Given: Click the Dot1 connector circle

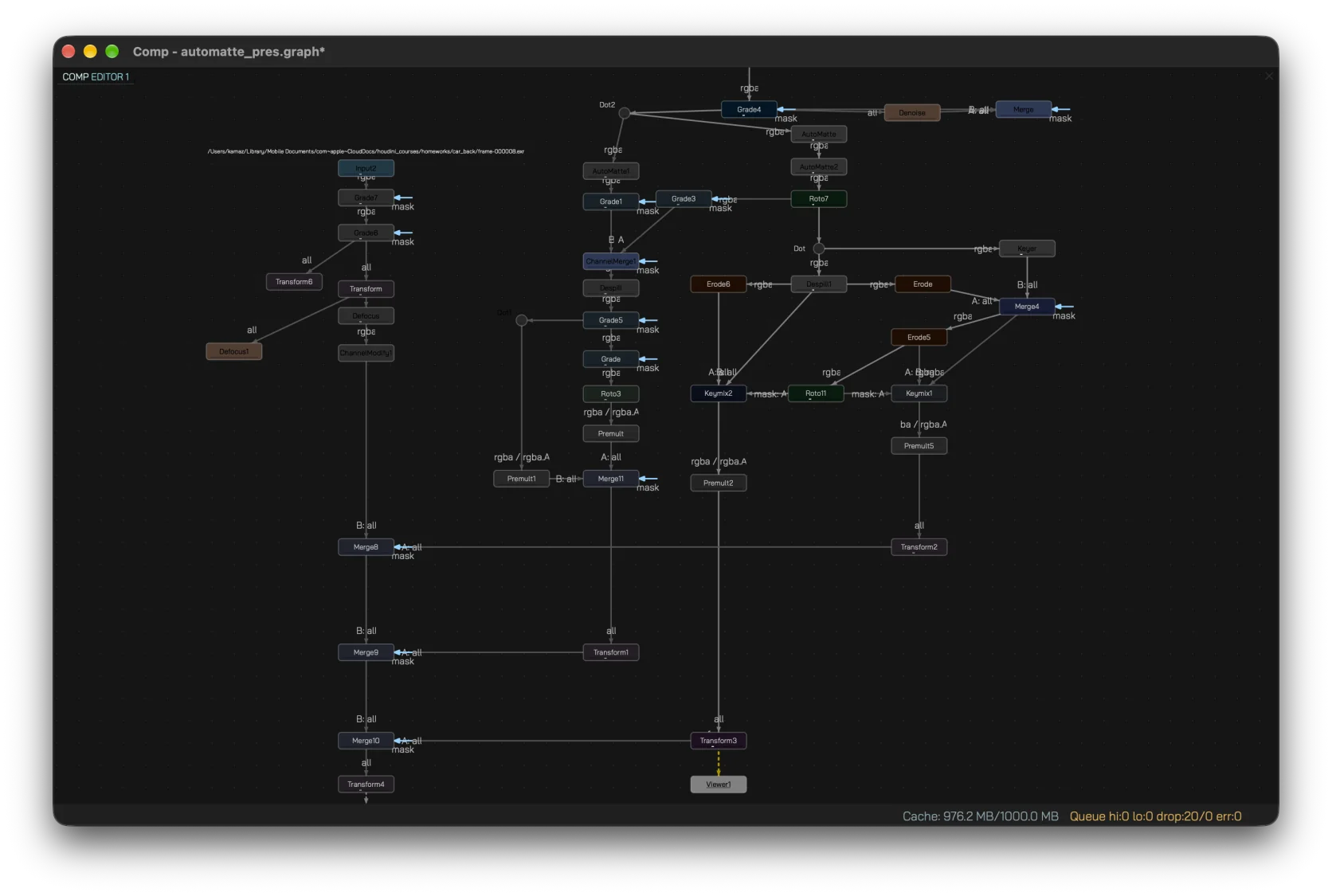Looking at the screenshot, I should (522, 320).
